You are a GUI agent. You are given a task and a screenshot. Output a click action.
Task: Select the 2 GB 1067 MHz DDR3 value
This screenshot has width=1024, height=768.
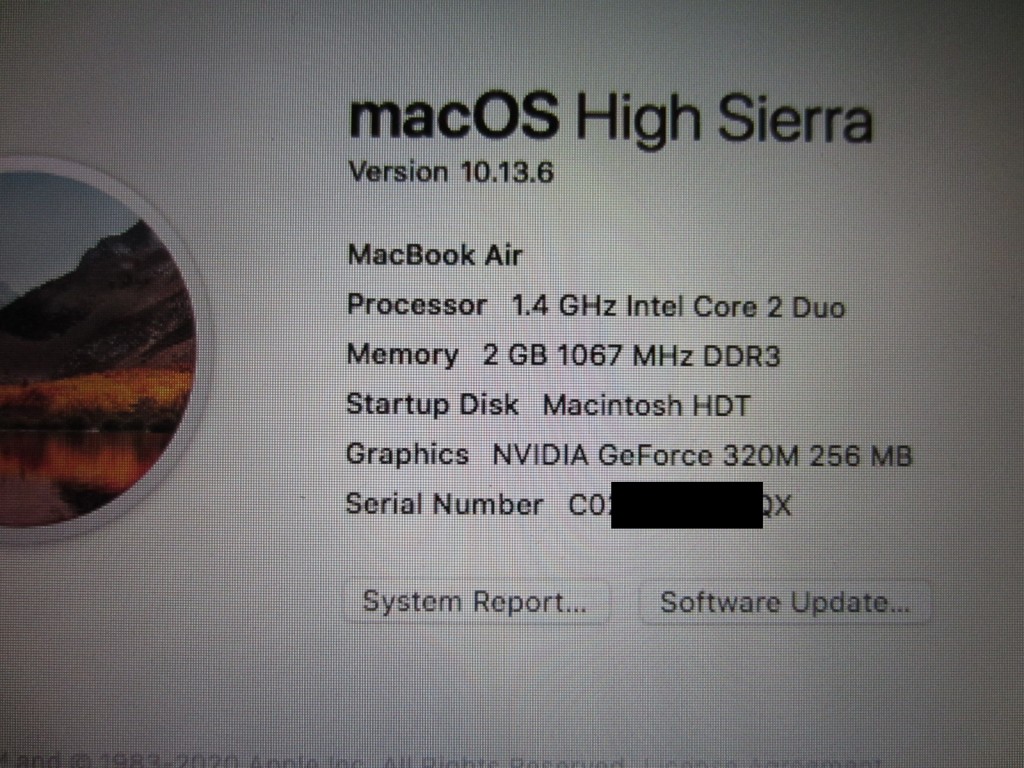pos(632,356)
